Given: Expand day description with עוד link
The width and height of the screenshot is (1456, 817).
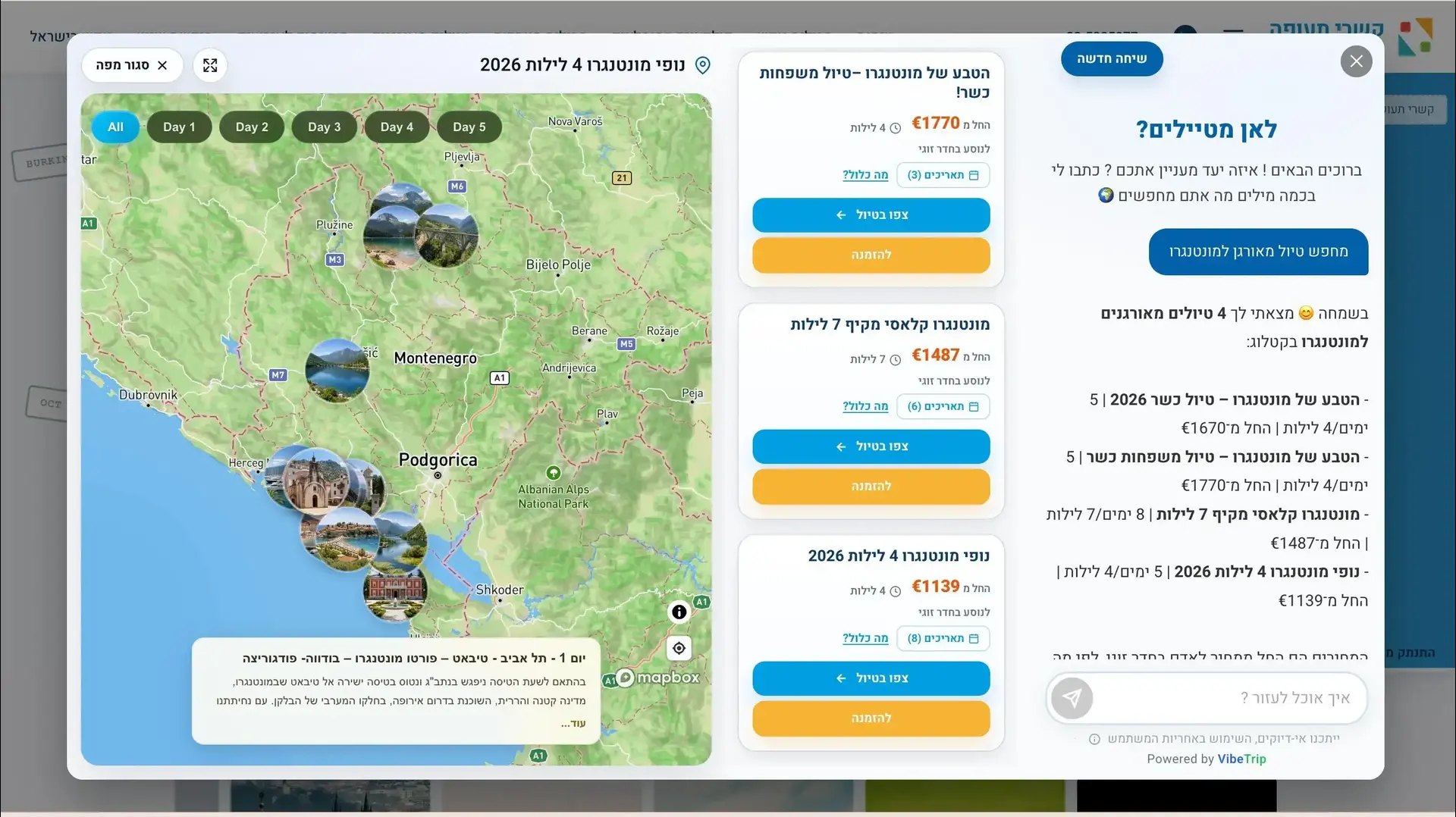Looking at the screenshot, I should (x=573, y=724).
